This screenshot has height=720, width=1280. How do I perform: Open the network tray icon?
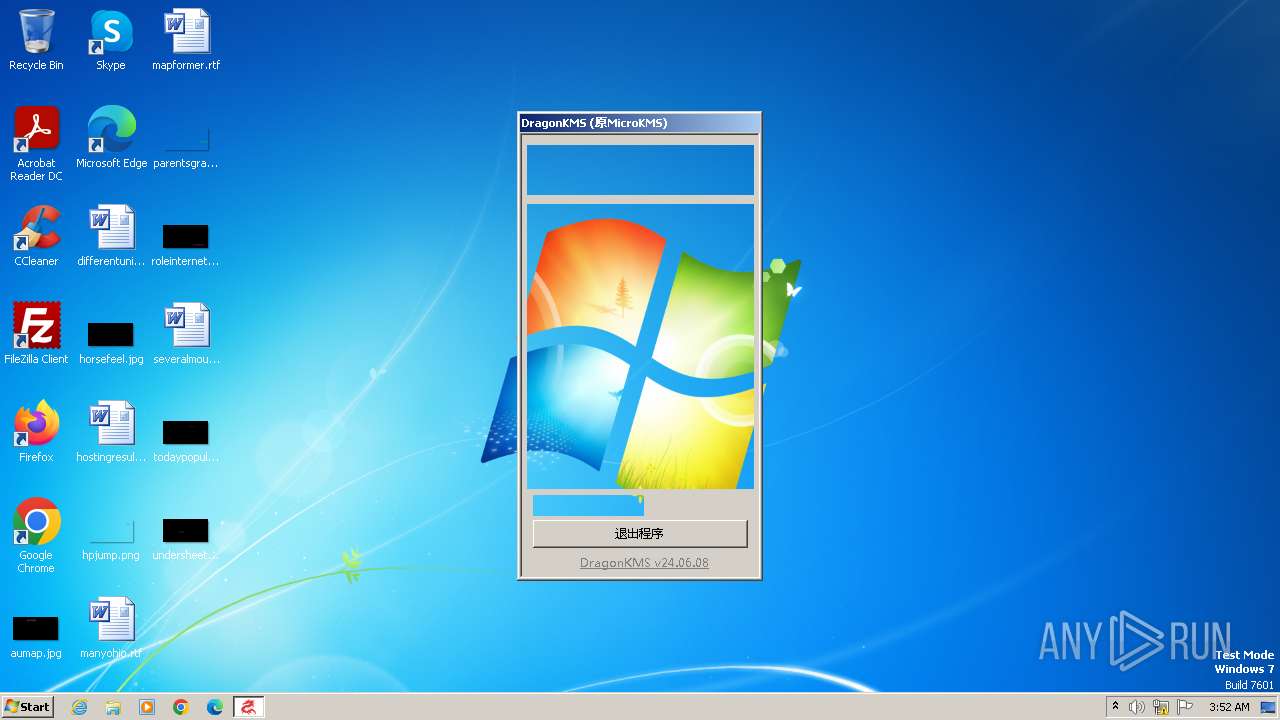(1161, 707)
